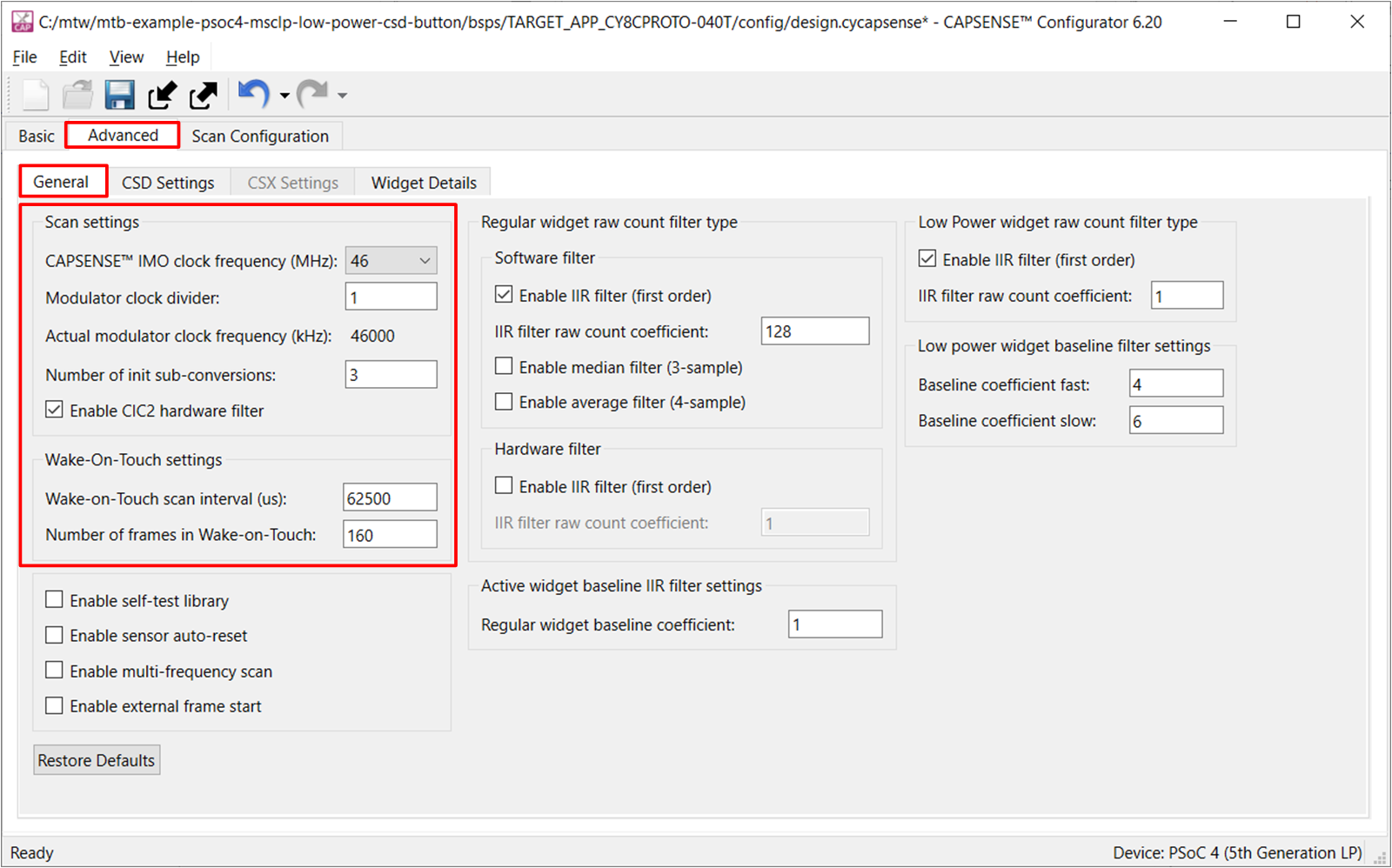Click the Export toolbar icon
The image size is (1392, 868).
(204, 94)
